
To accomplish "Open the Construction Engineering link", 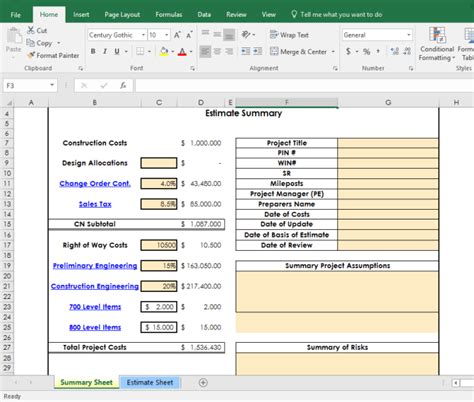I will (95, 286).
